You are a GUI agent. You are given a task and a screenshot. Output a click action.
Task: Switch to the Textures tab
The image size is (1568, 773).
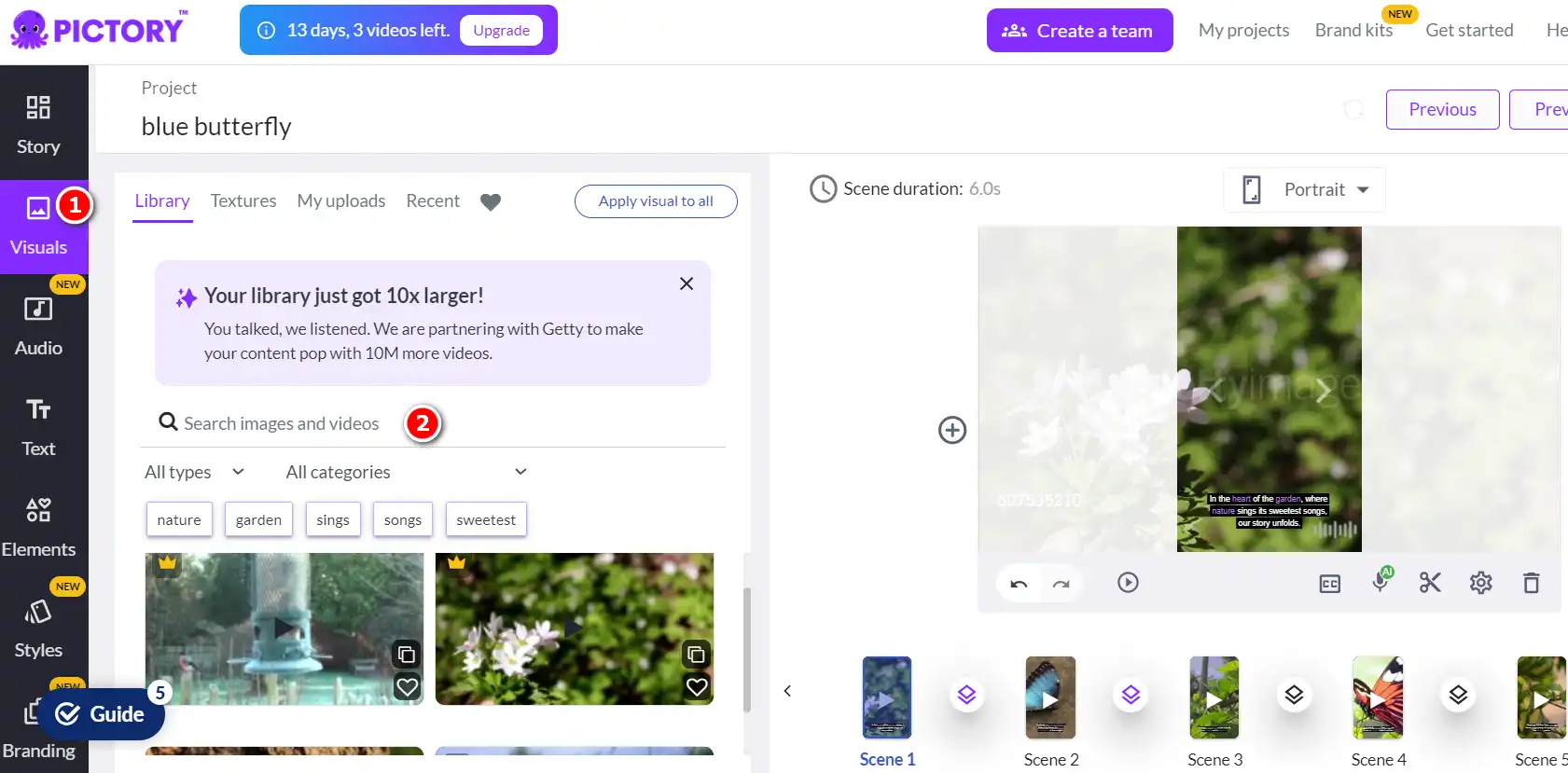(243, 200)
